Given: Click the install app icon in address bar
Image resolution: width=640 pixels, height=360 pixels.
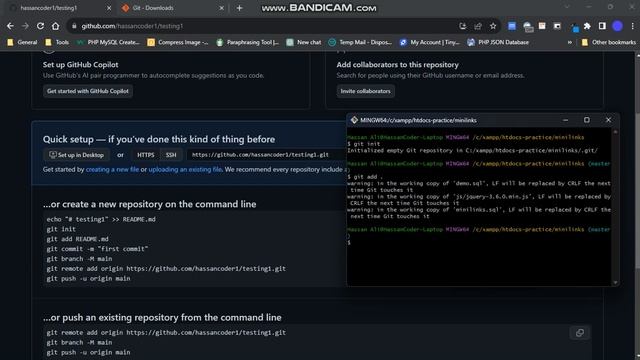Looking at the screenshot, I should [462, 26].
